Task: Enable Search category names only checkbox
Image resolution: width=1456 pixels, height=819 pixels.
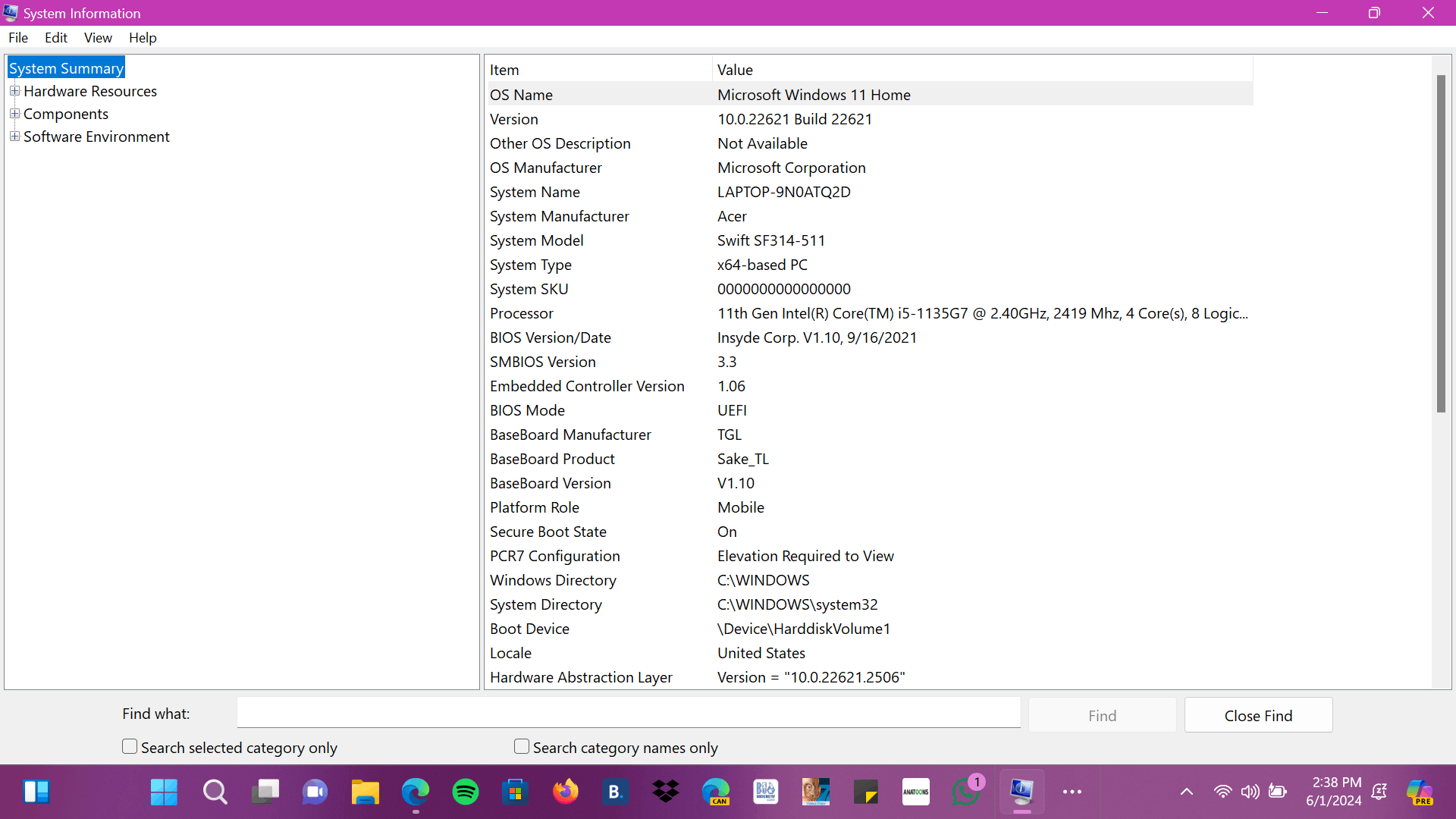Action: click(522, 747)
